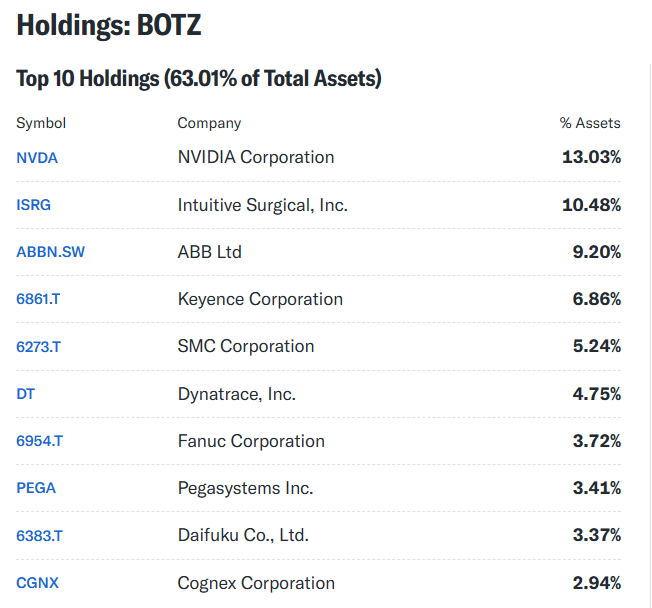Open the PEGA ticker link
The image size is (652, 608).
point(36,488)
